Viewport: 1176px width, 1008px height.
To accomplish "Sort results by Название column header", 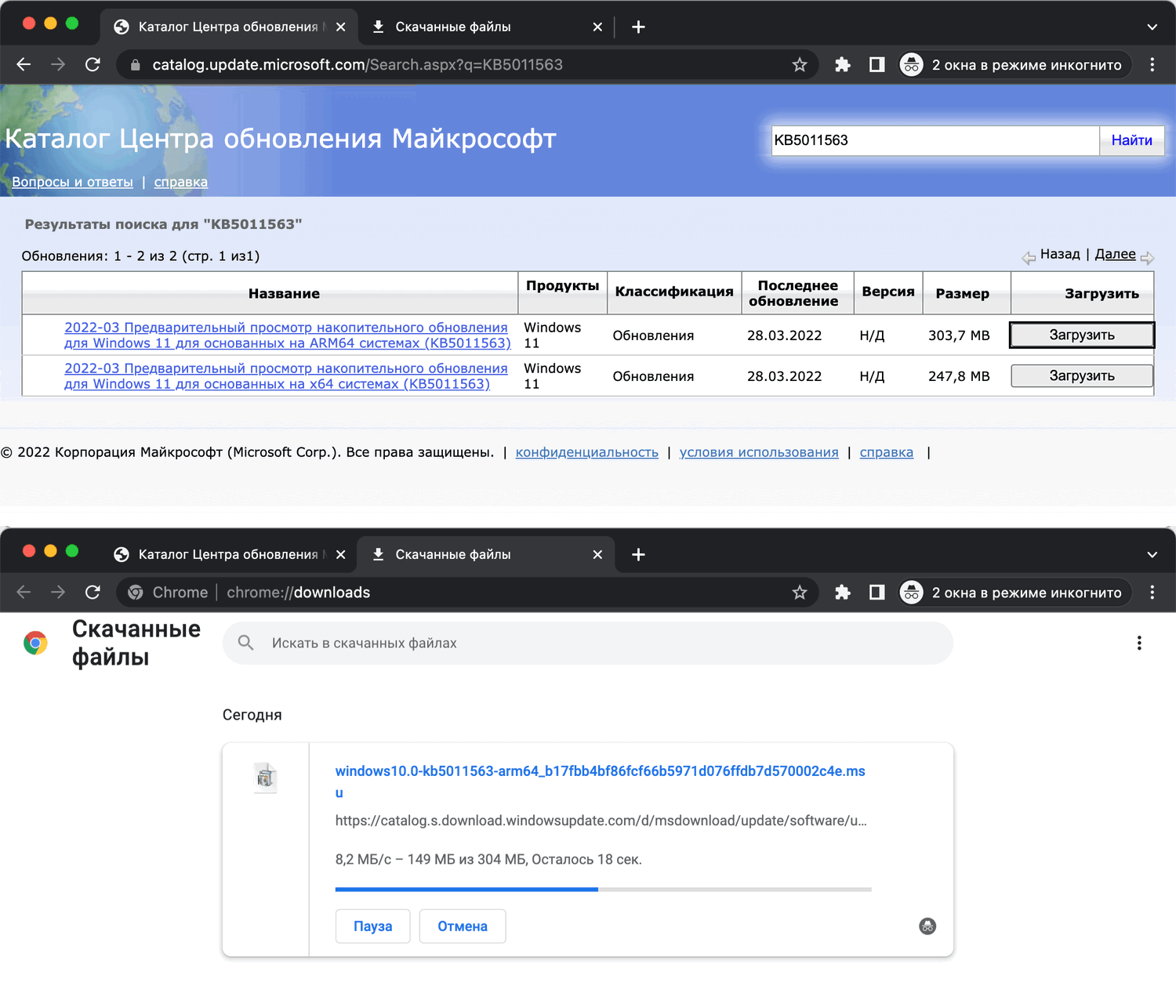I will pos(284,293).
